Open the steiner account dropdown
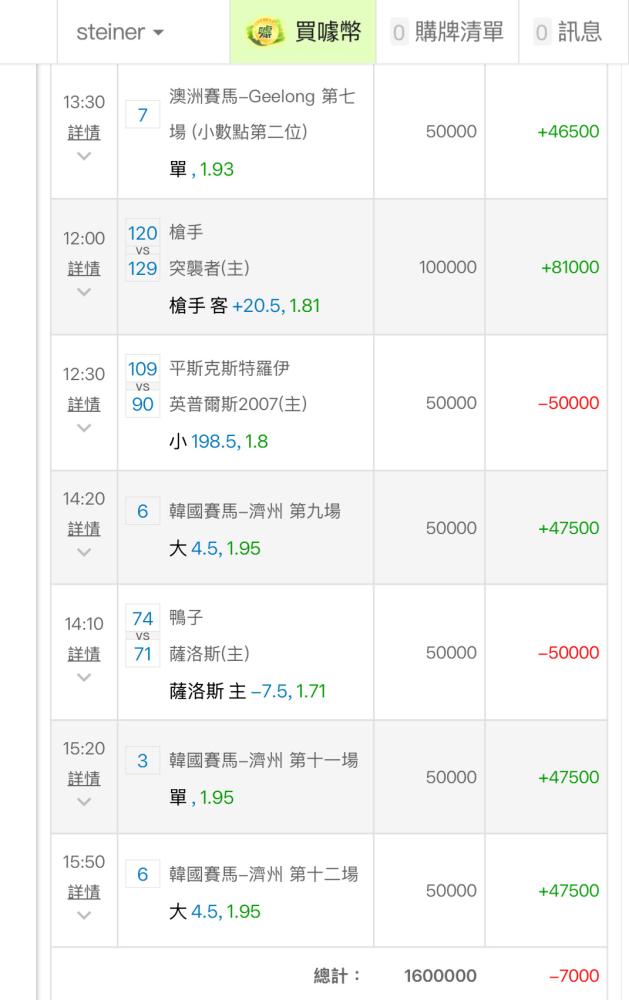The image size is (629, 1000). click(x=120, y=32)
